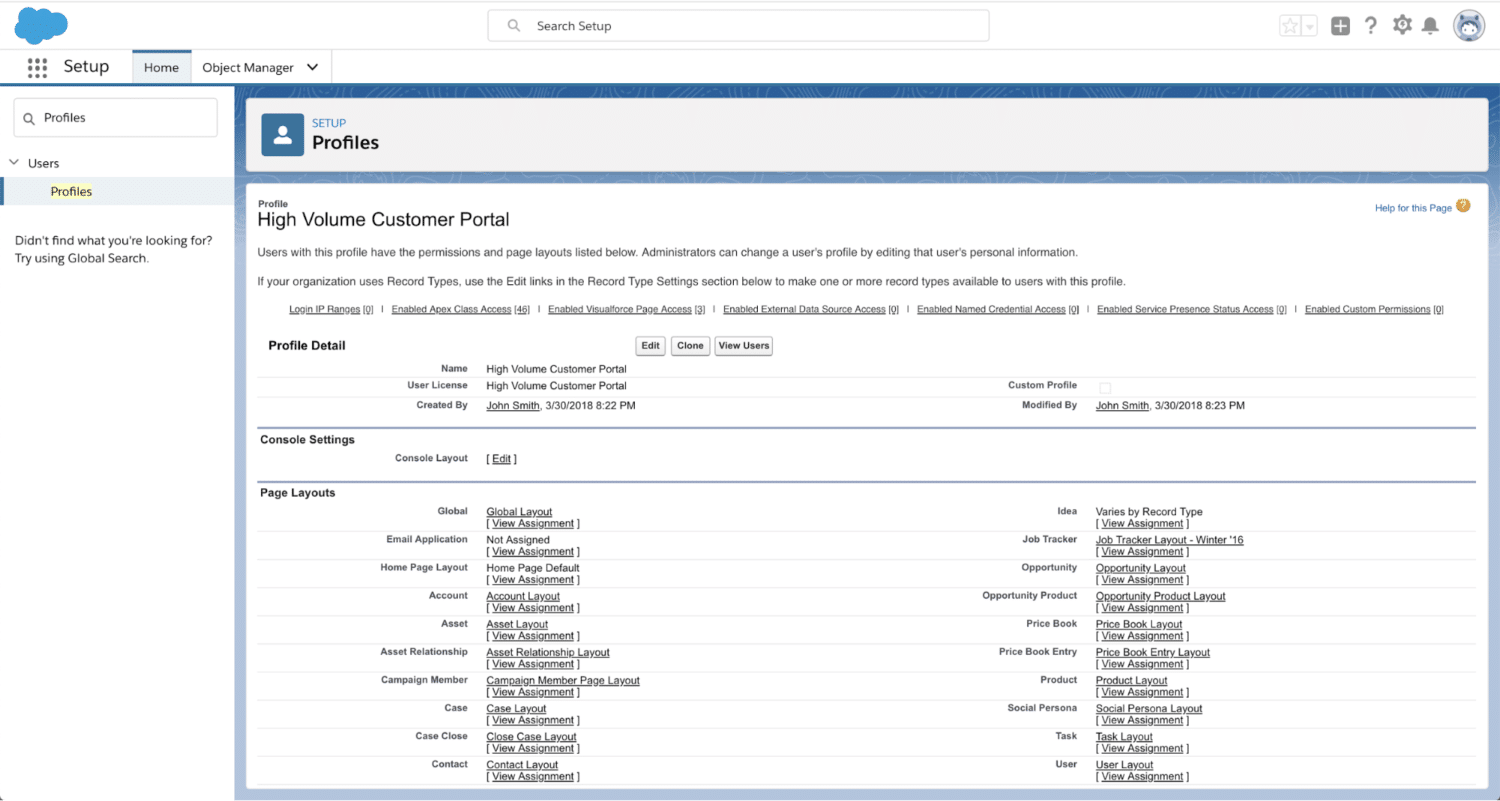Click the plus icon in the header
The width and height of the screenshot is (1500, 801).
click(x=1340, y=25)
